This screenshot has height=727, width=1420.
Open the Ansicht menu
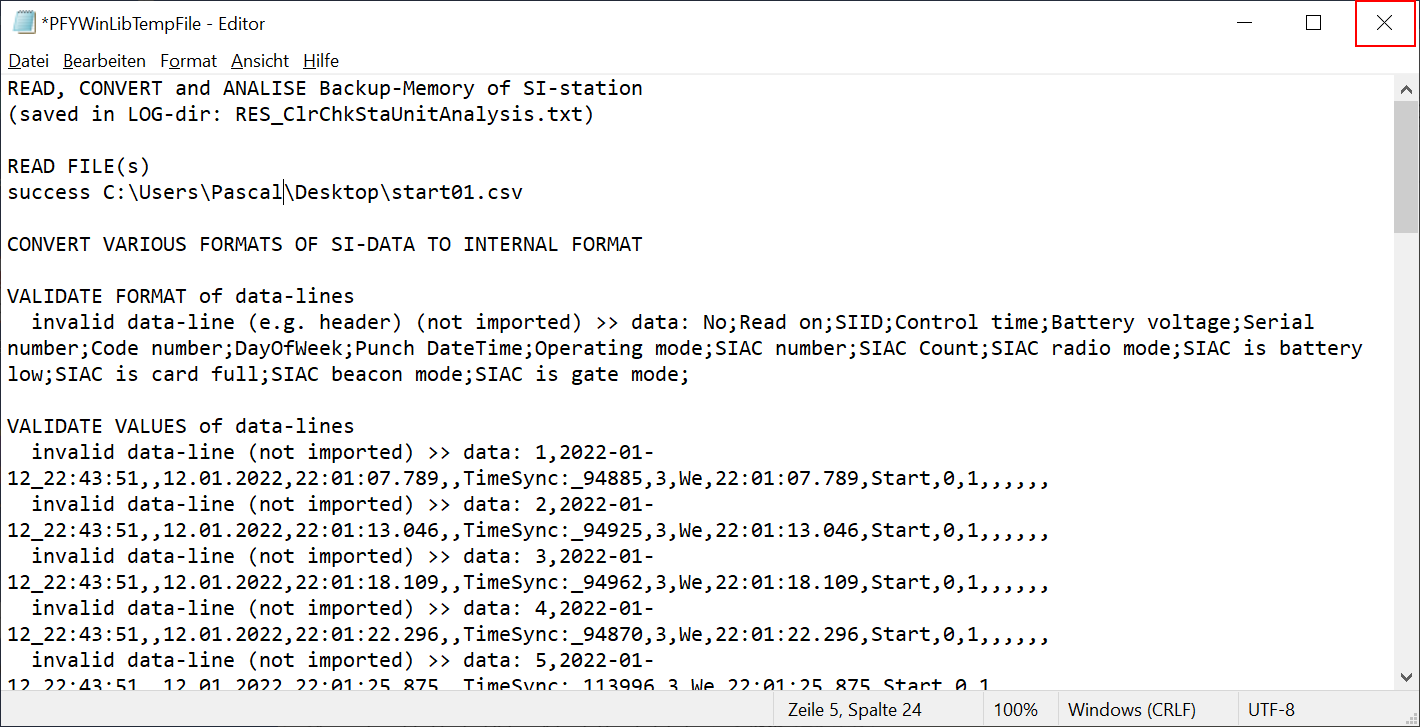pyautogui.click(x=260, y=61)
